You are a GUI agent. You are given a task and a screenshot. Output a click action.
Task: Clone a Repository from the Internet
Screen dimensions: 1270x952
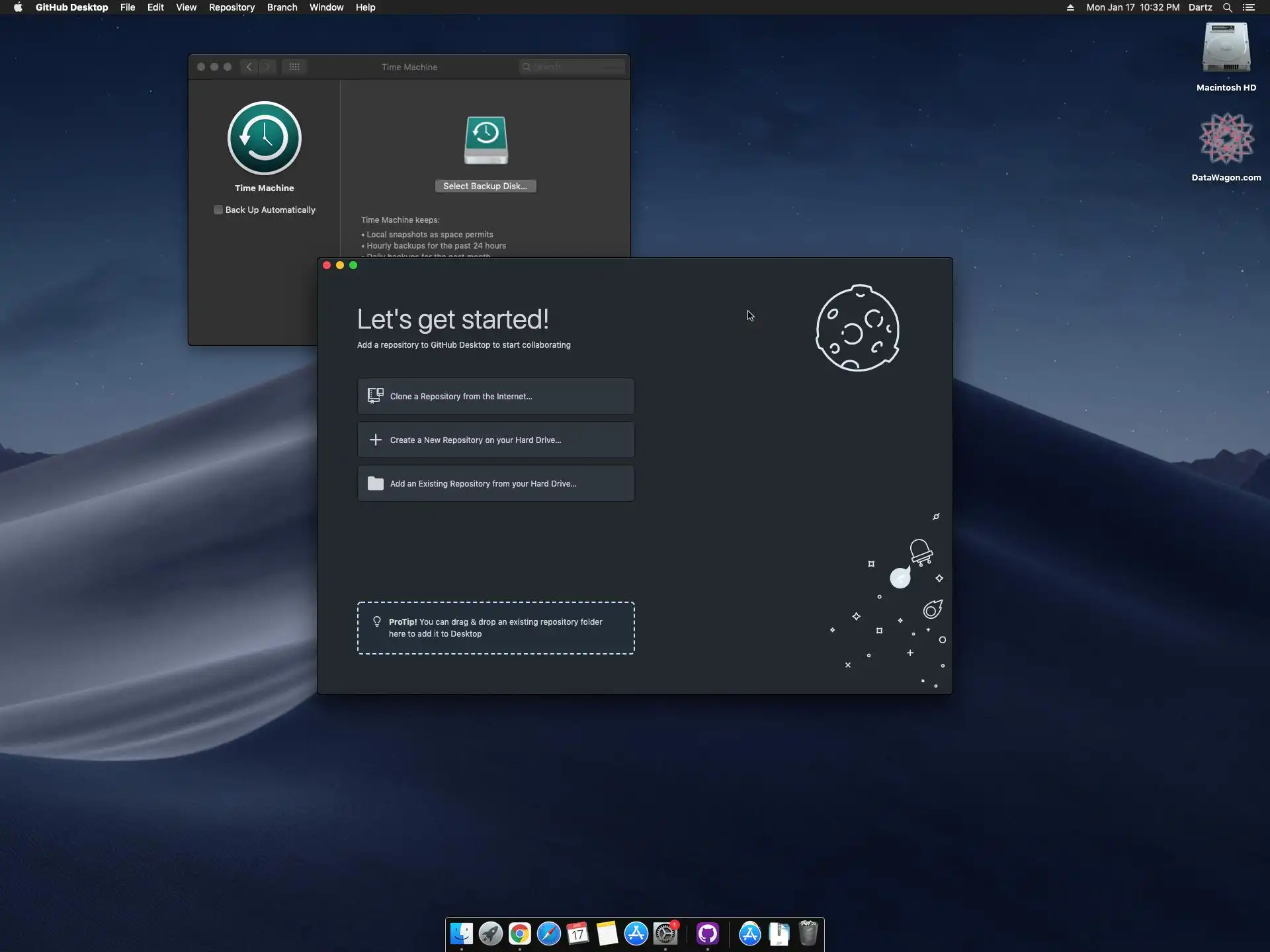pyautogui.click(x=495, y=396)
